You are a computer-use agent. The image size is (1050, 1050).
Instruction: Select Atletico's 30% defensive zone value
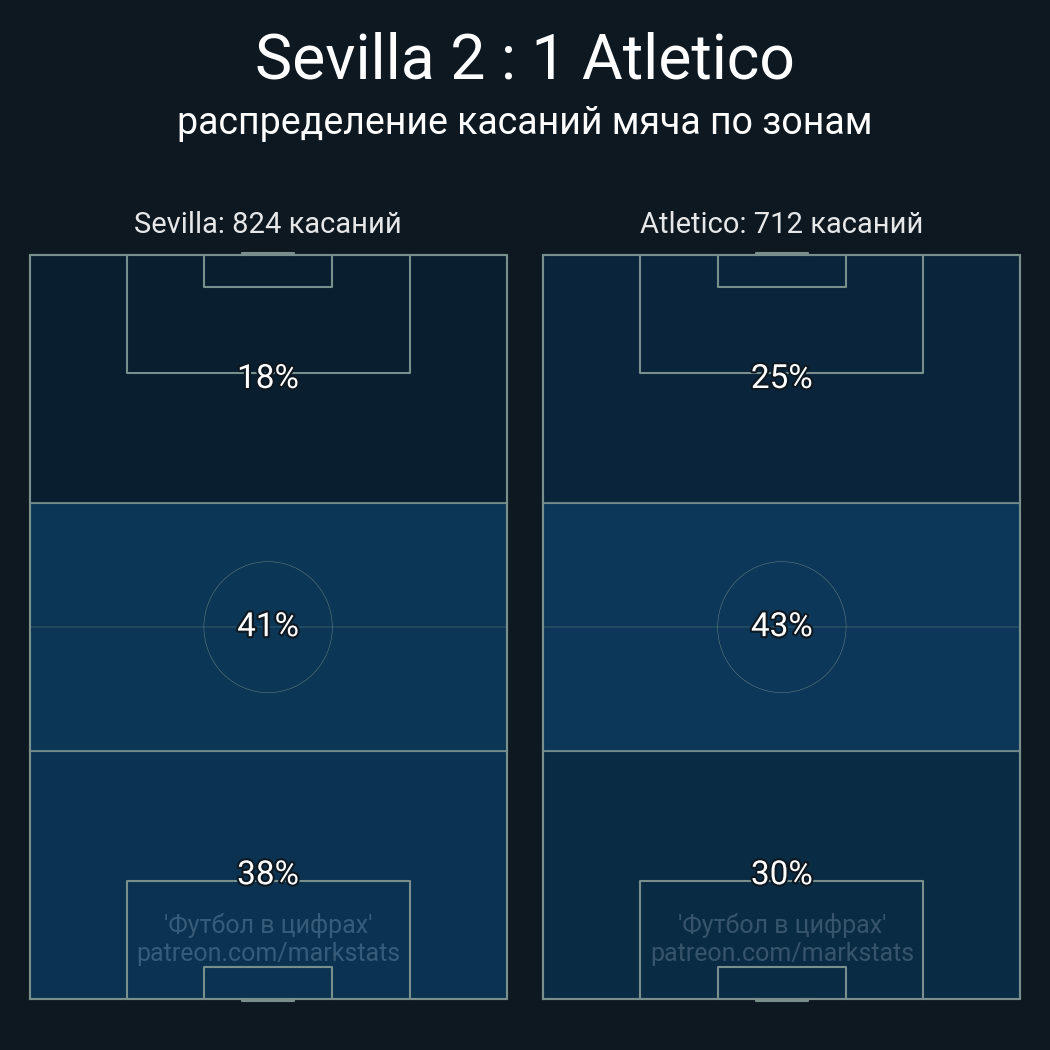[781, 873]
